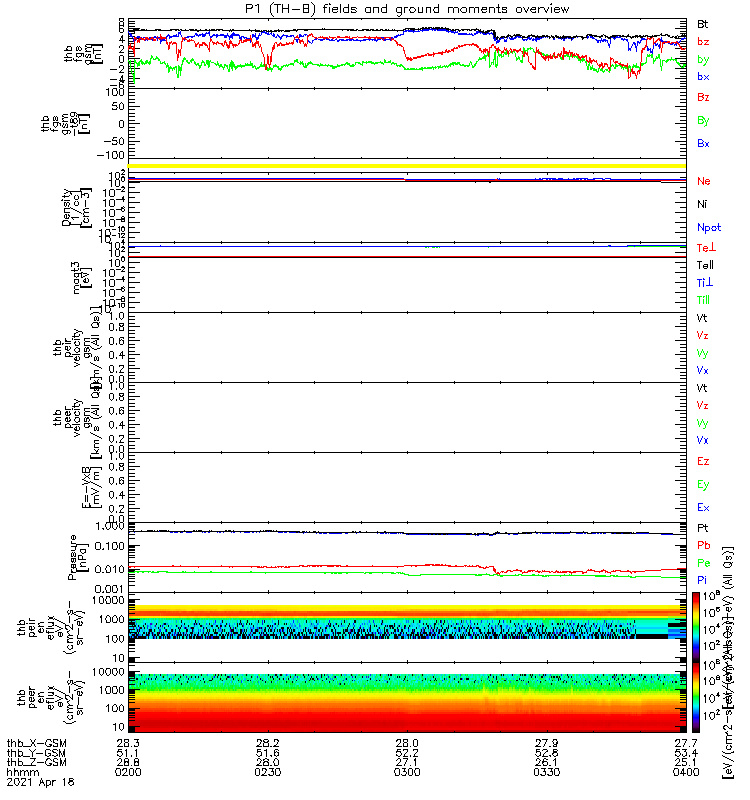Image resolution: width=750 pixels, height=800 pixels.
Task: Select the lowercase blue "bx" legend label
Action: (703, 77)
